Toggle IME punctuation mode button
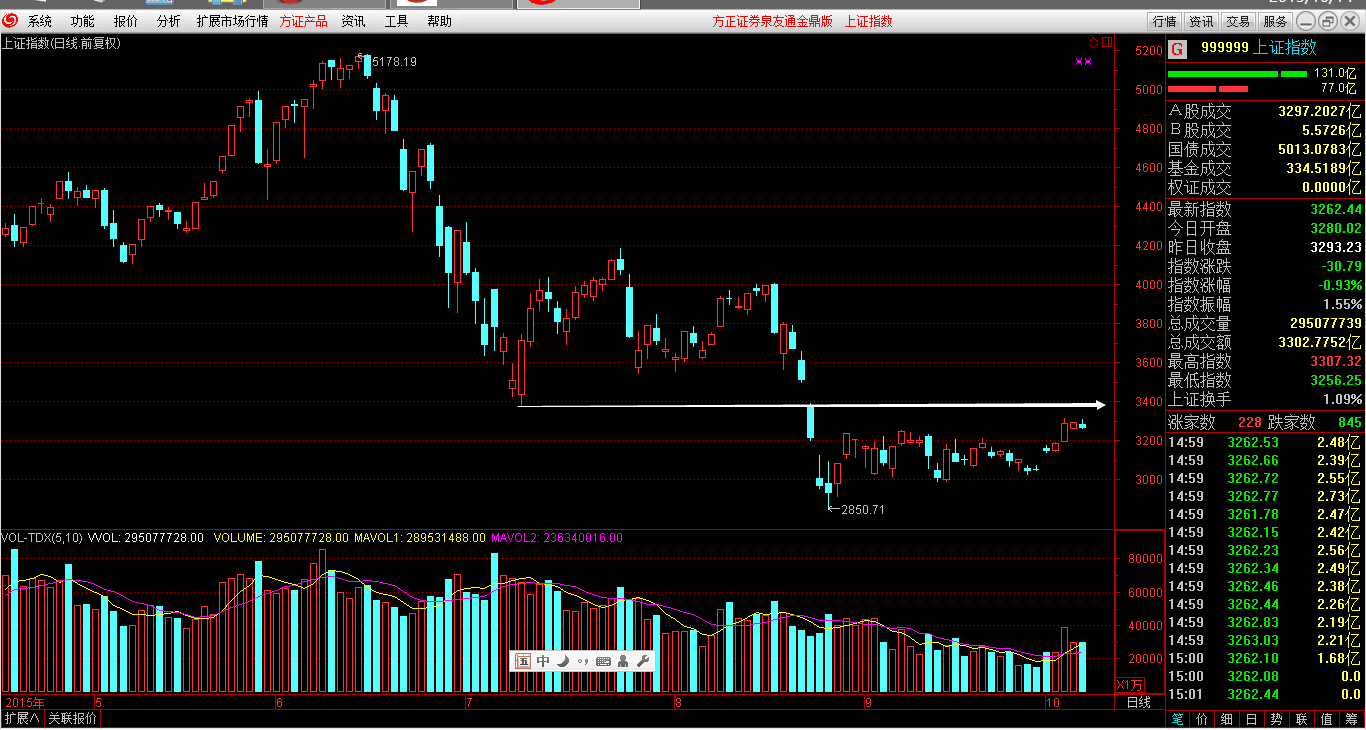 tap(582, 661)
